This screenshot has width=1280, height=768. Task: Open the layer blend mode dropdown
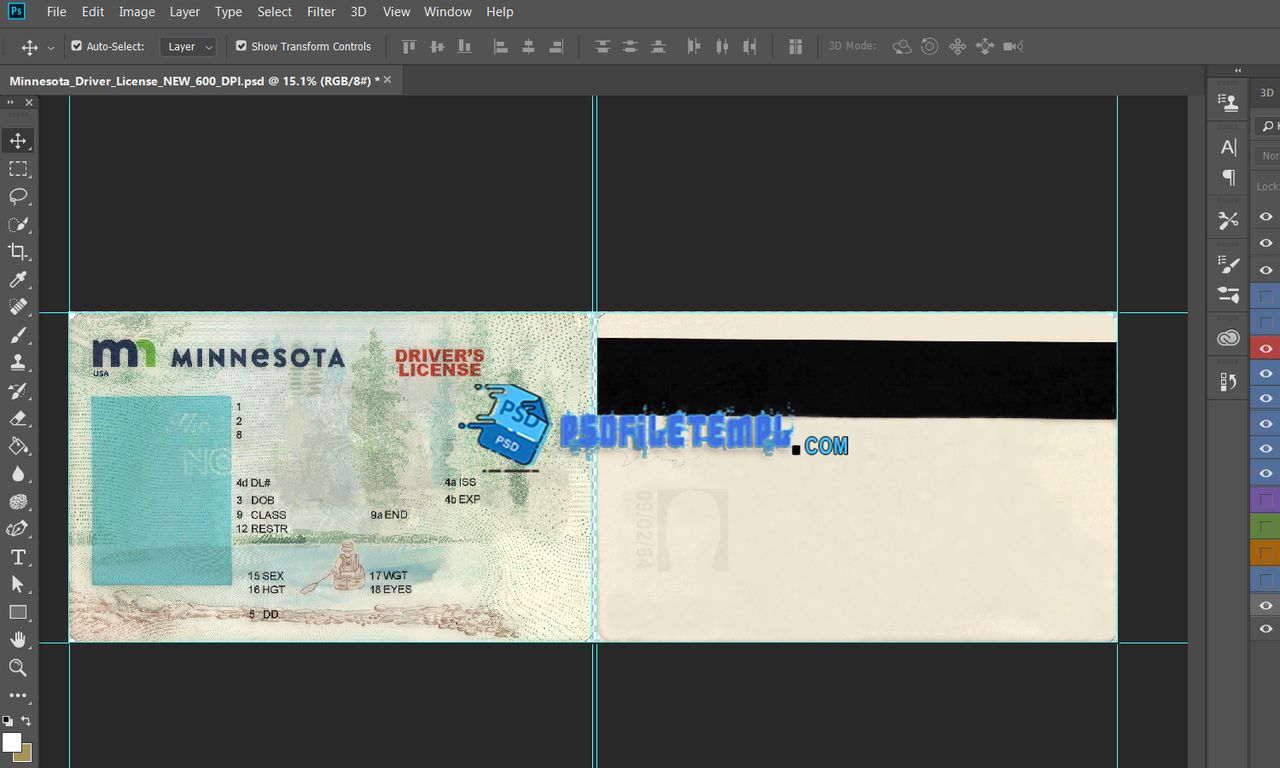click(x=1268, y=156)
